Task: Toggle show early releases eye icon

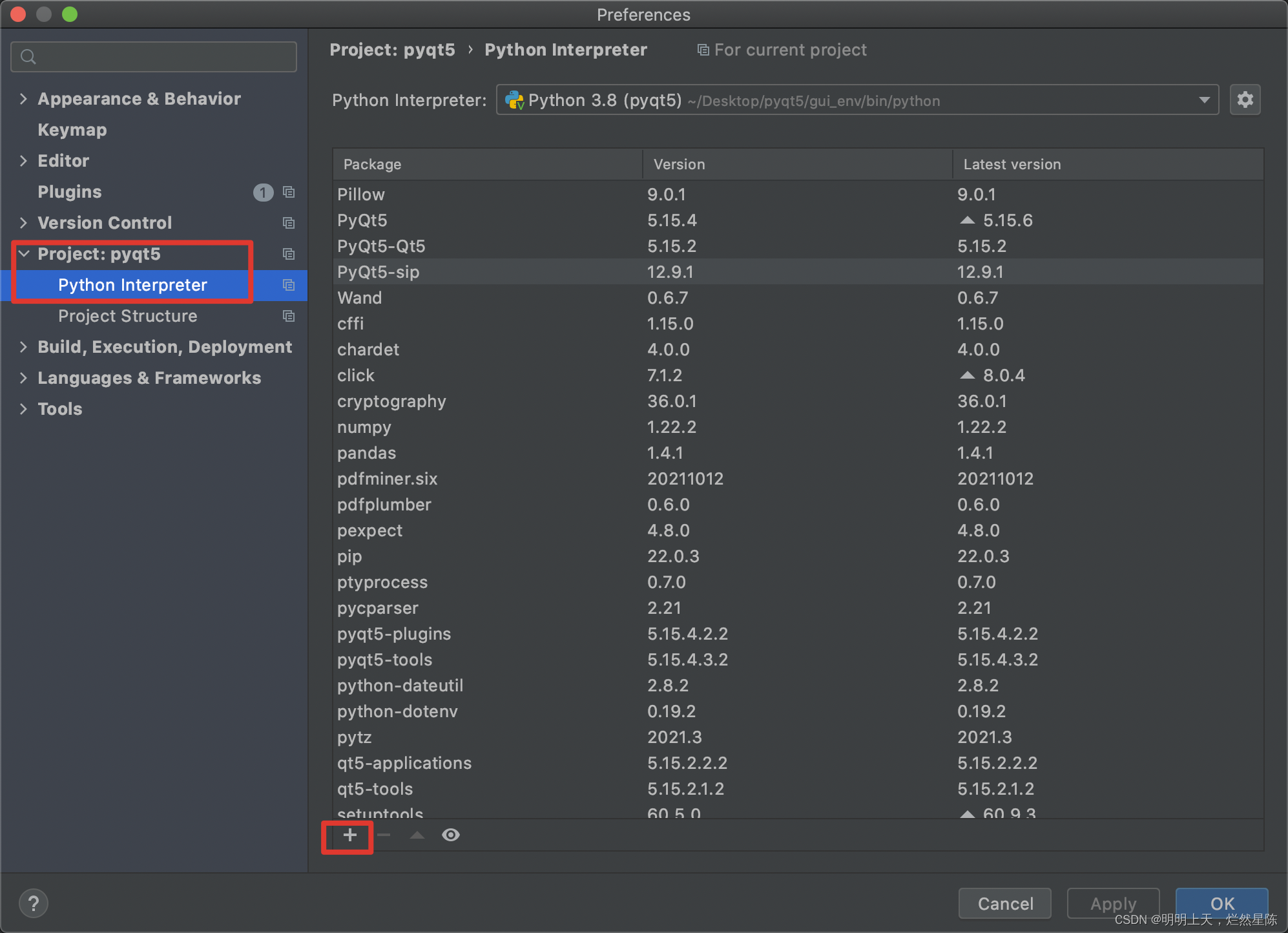Action: (x=451, y=835)
